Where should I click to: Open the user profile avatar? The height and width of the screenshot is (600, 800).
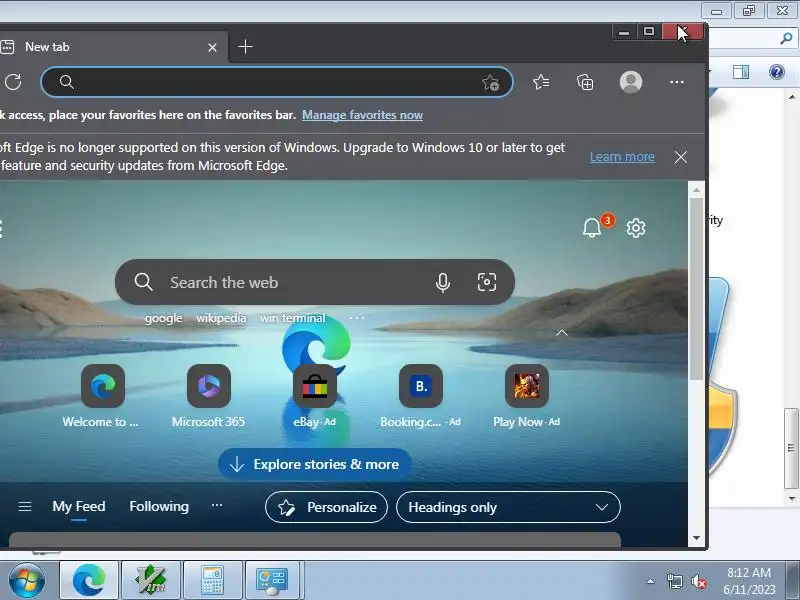(x=631, y=82)
